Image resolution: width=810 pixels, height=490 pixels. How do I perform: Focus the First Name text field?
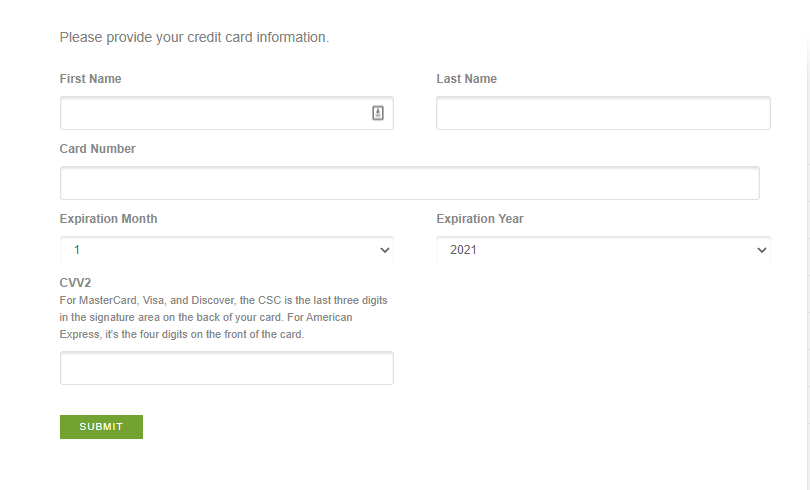pos(227,113)
